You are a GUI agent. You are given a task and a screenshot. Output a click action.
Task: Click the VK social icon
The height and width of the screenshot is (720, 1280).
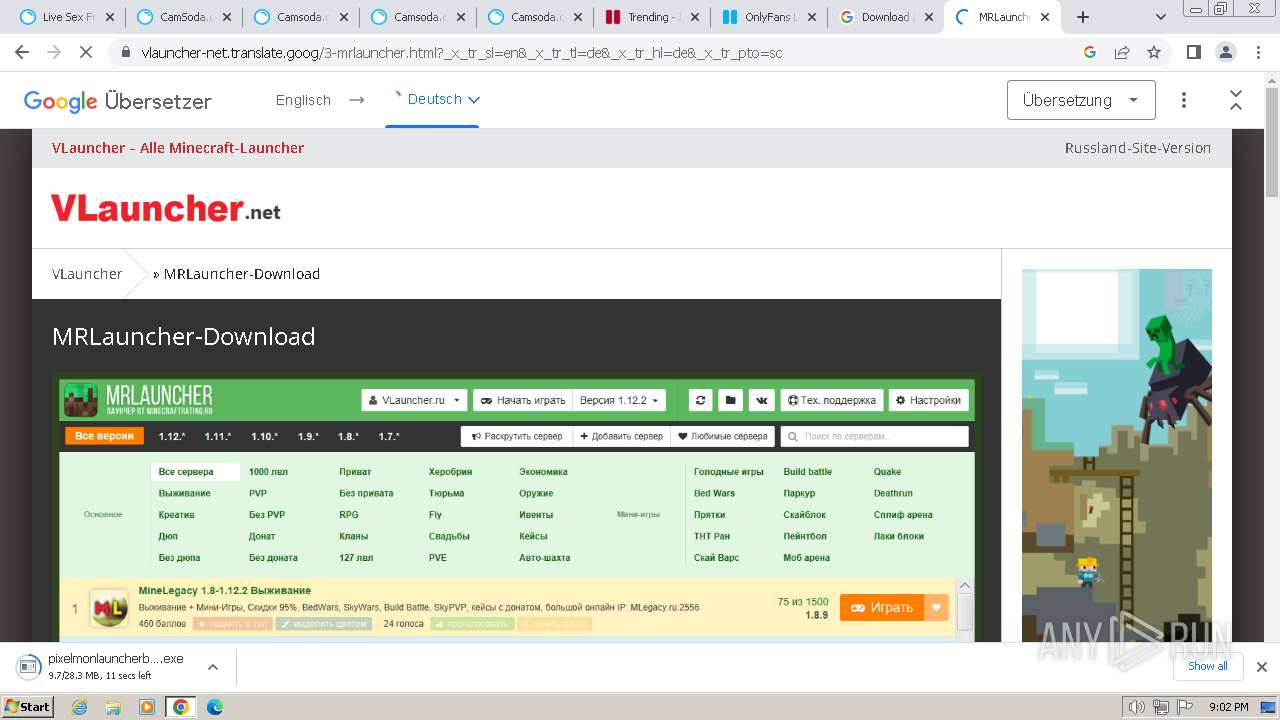pyautogui.click(x=762, y=400)
